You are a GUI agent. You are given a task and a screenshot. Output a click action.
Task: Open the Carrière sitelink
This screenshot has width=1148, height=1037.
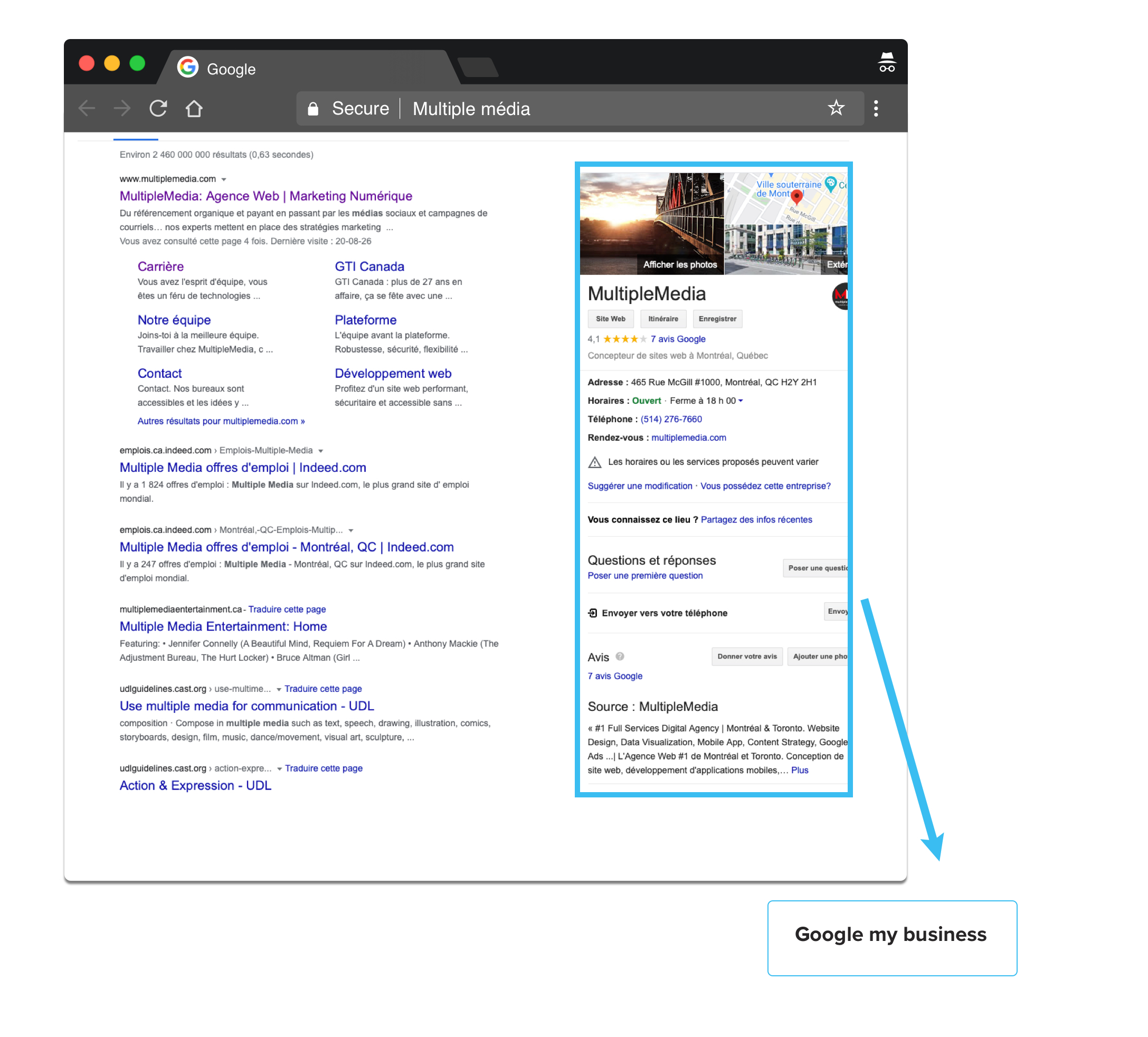point(160,267)
